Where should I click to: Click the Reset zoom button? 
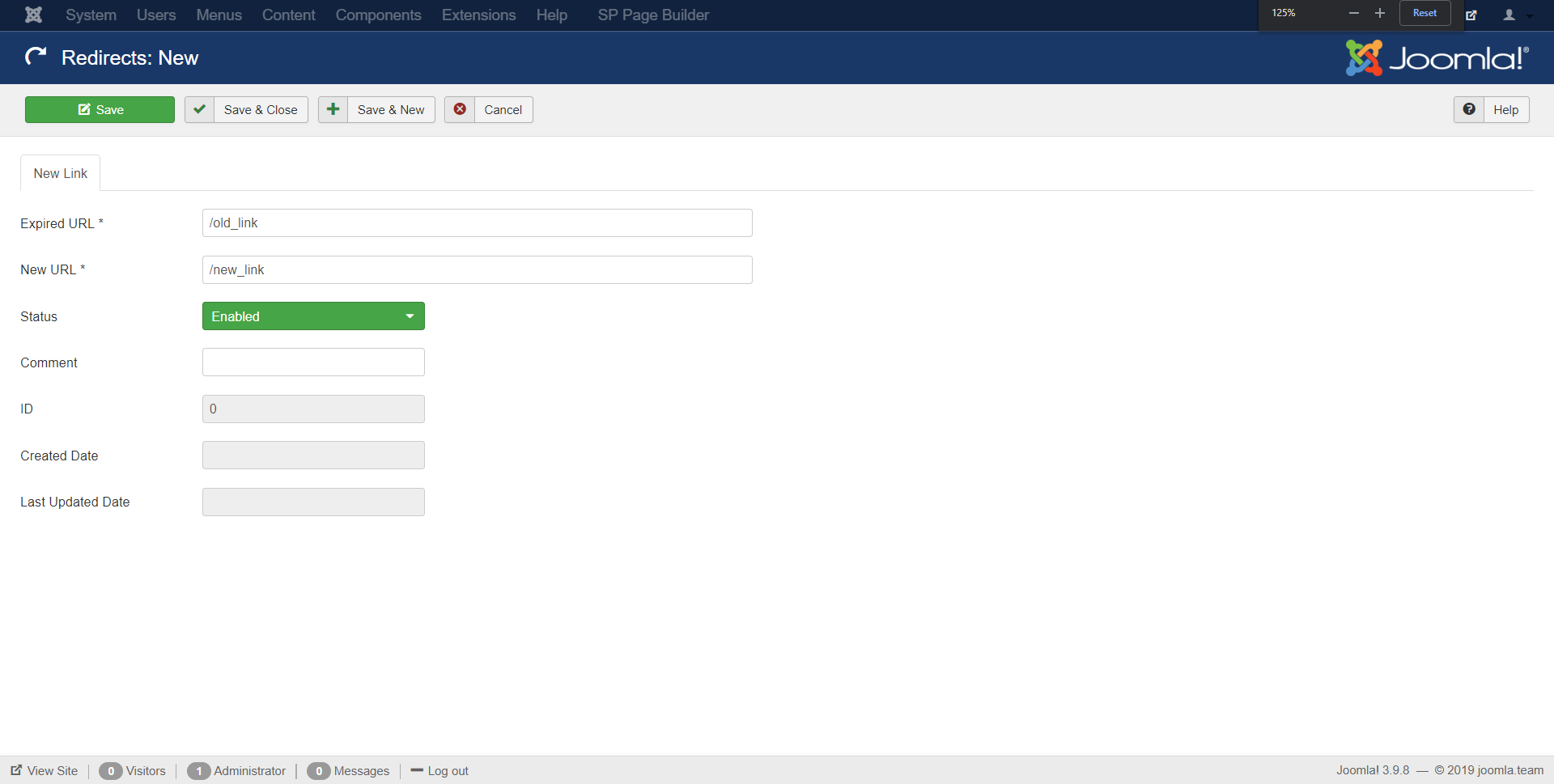[1424, 13]
